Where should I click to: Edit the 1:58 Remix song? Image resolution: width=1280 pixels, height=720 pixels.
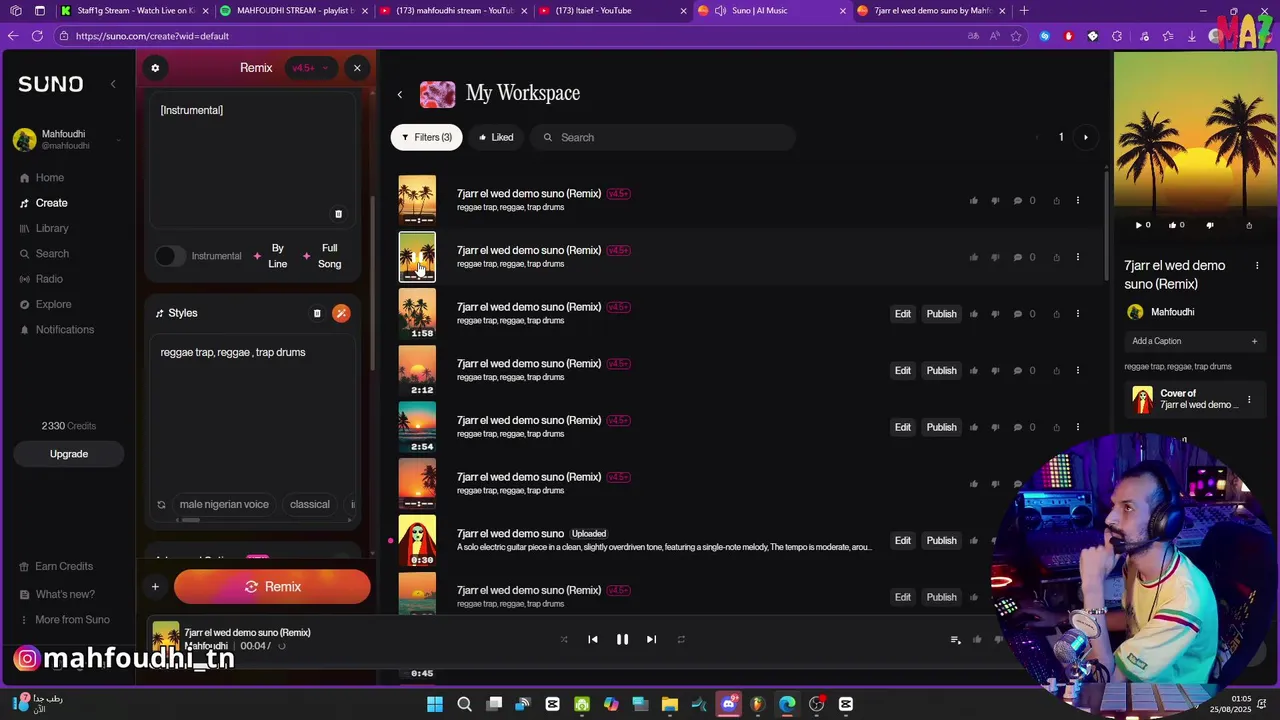click(x=903, y=314)
